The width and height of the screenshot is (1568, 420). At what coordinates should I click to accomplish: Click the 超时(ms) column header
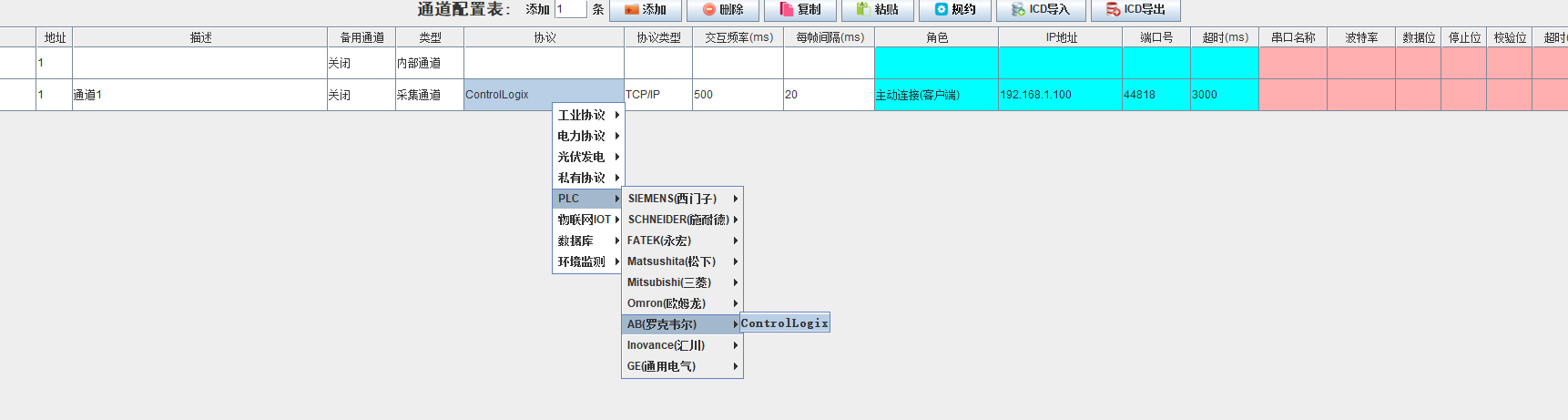click(1224, 37)
